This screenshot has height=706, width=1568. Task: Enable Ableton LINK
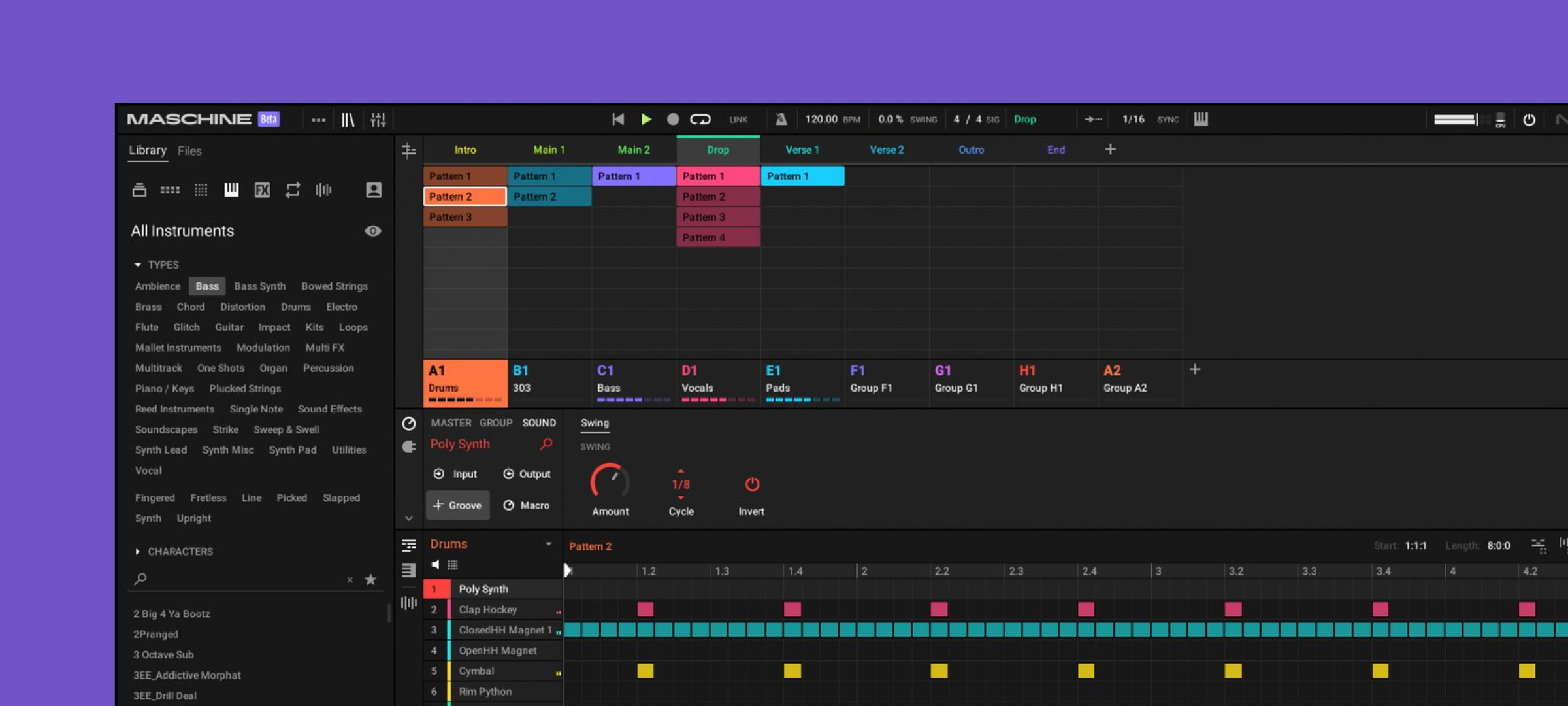click(738, 120)
